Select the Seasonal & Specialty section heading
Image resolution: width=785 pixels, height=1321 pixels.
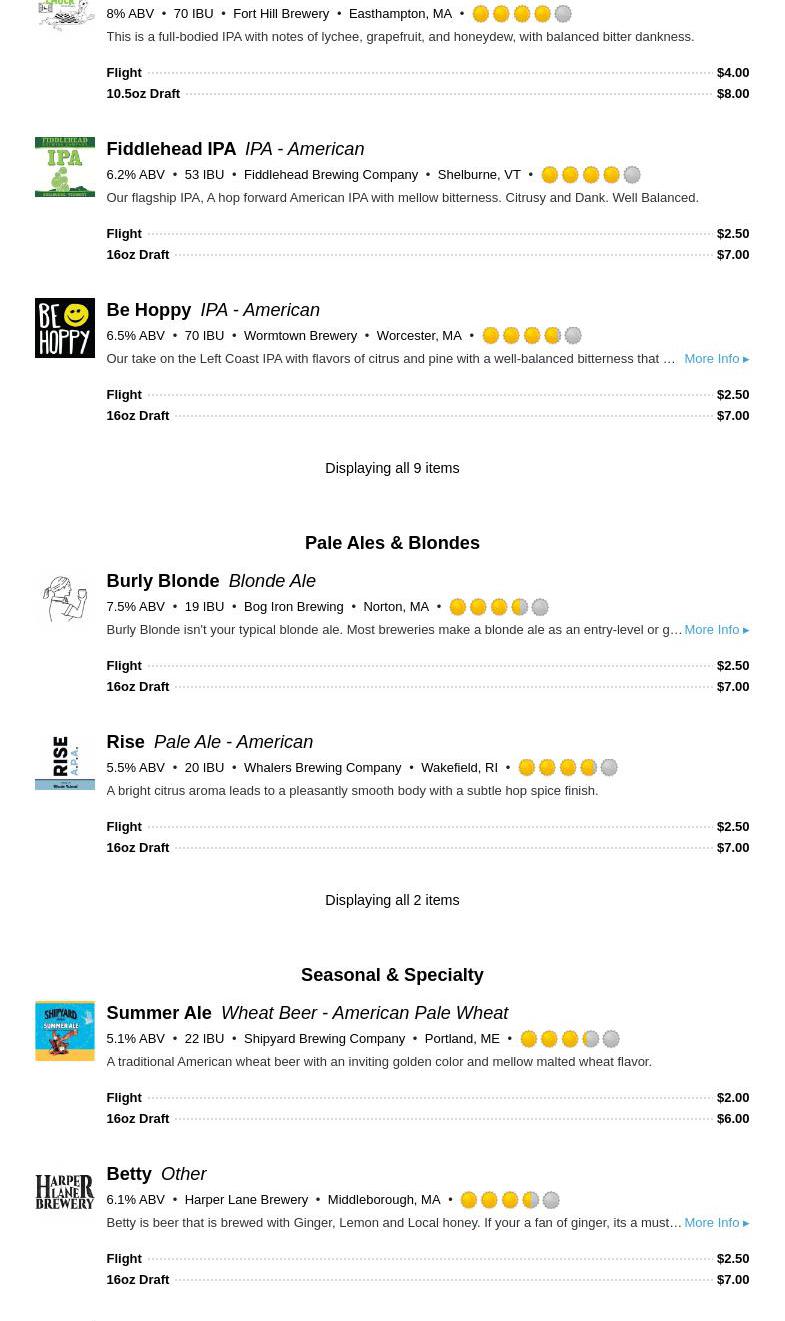pyautogui.click(x=392, y=975)
